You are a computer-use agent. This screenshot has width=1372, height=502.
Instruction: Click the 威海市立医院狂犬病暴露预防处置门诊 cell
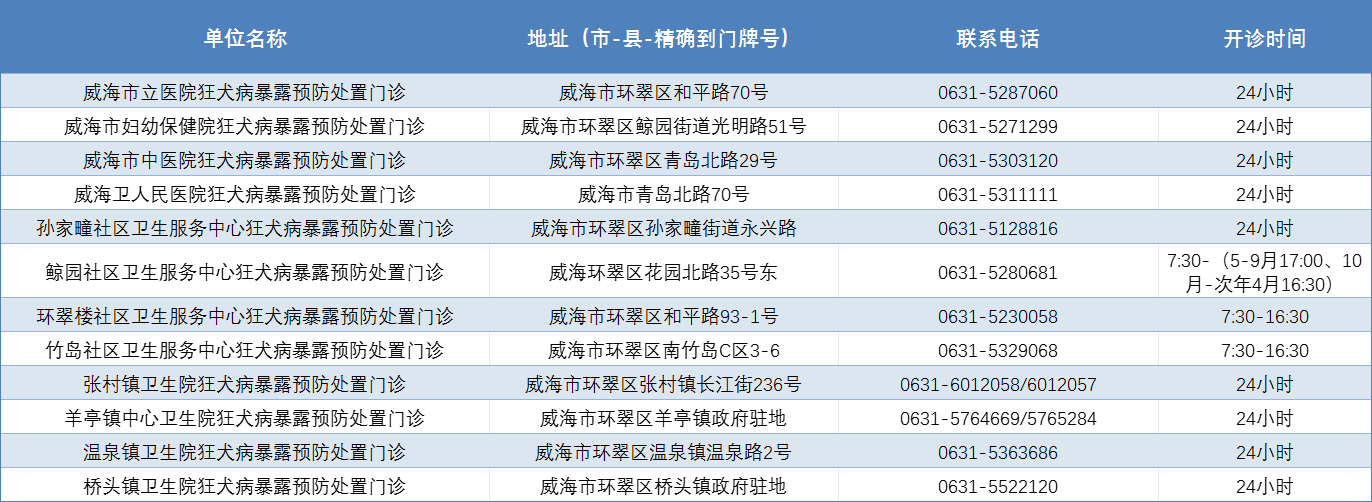pos(245,93)
